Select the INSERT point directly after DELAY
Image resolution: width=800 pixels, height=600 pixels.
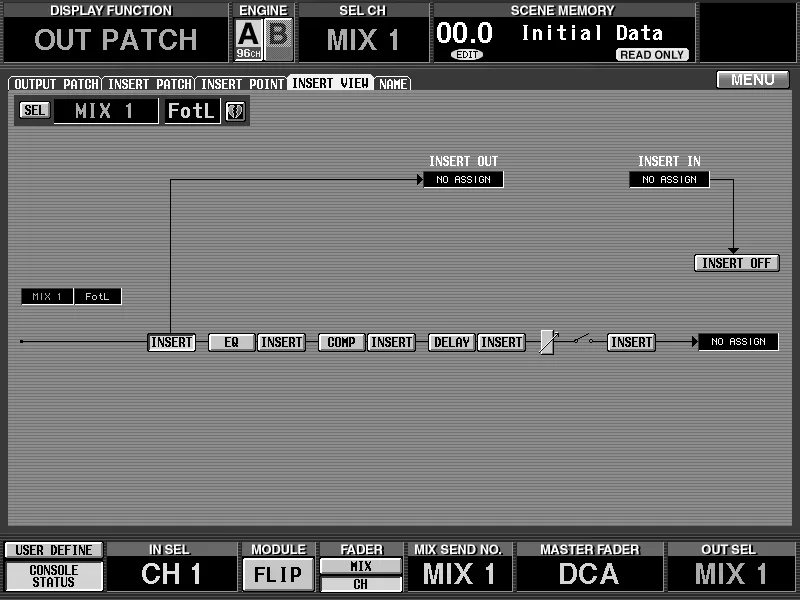coord(502,342)
